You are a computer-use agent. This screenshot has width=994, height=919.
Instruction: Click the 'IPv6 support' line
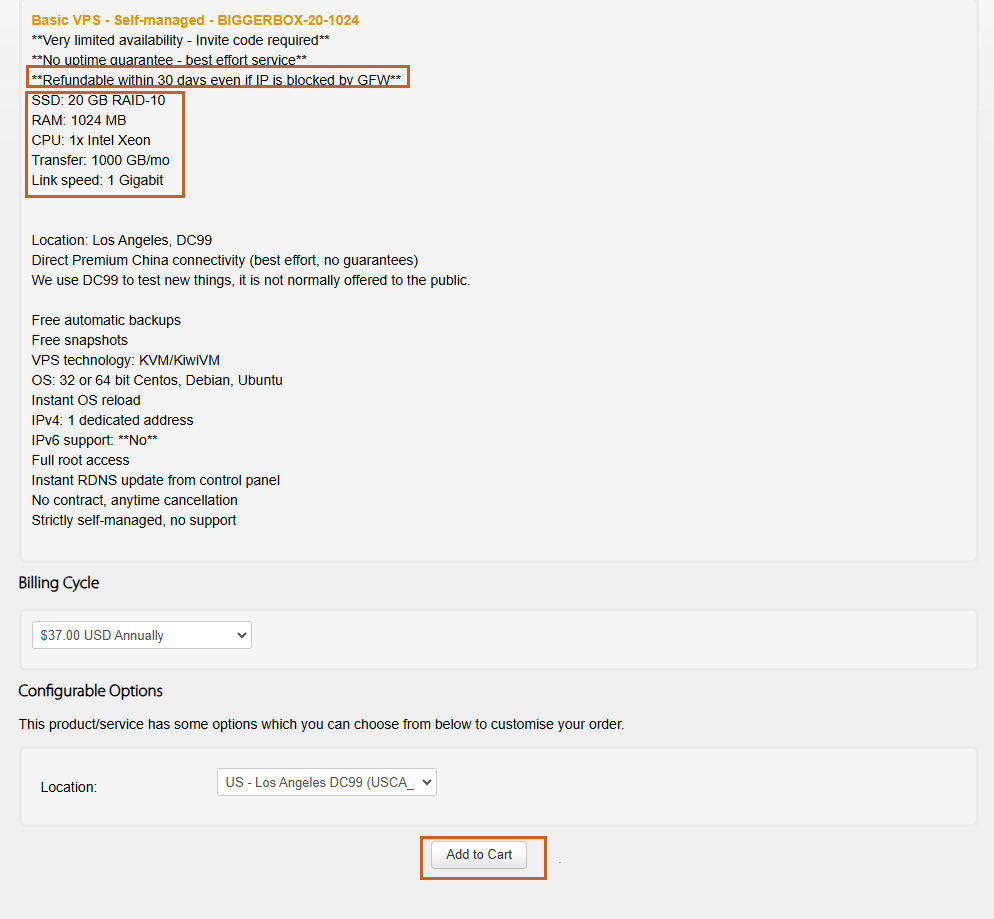coord(95,440)
